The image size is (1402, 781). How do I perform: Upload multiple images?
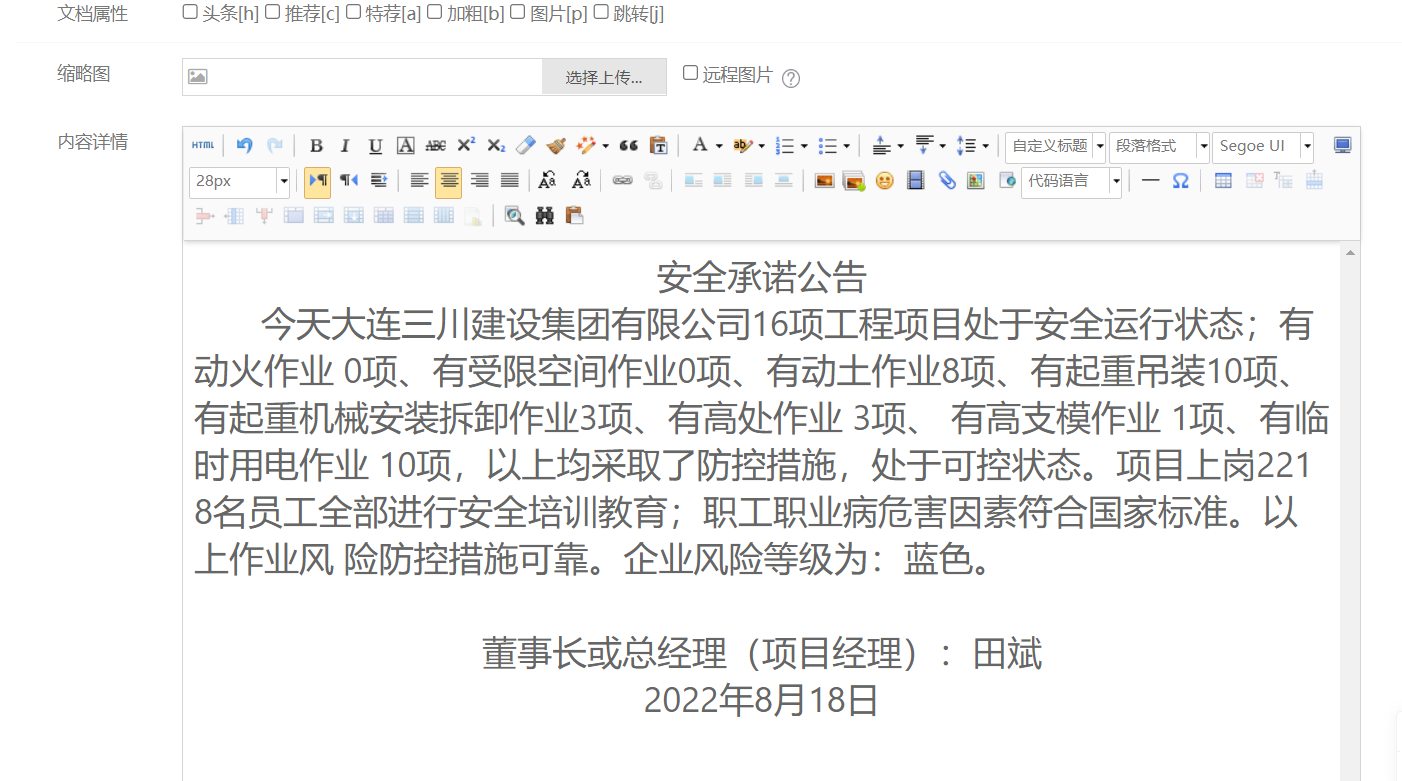click(854, 181)
